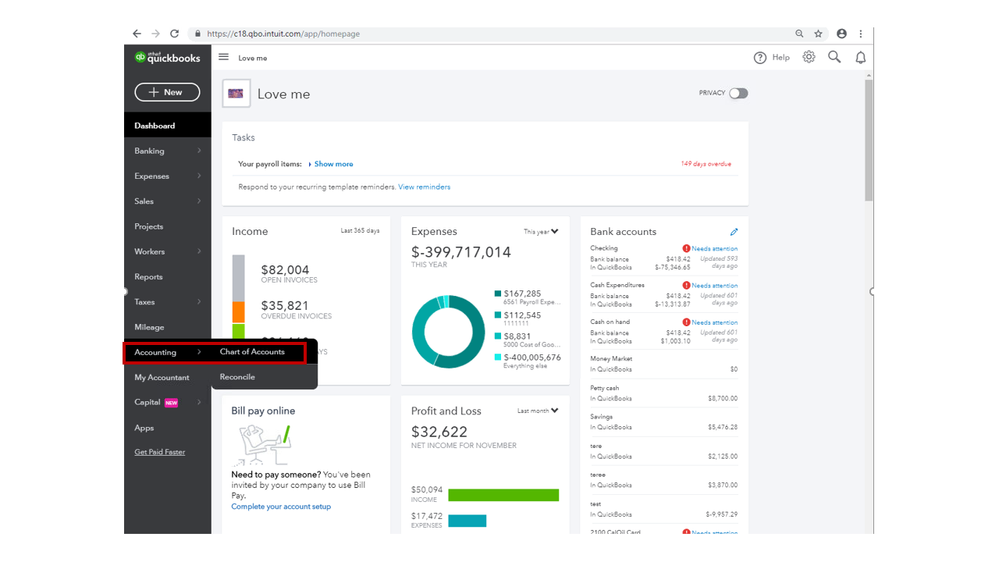Screen dimensions: 999x562
Task: Reload the page in browser
Action: click(174, 34)
